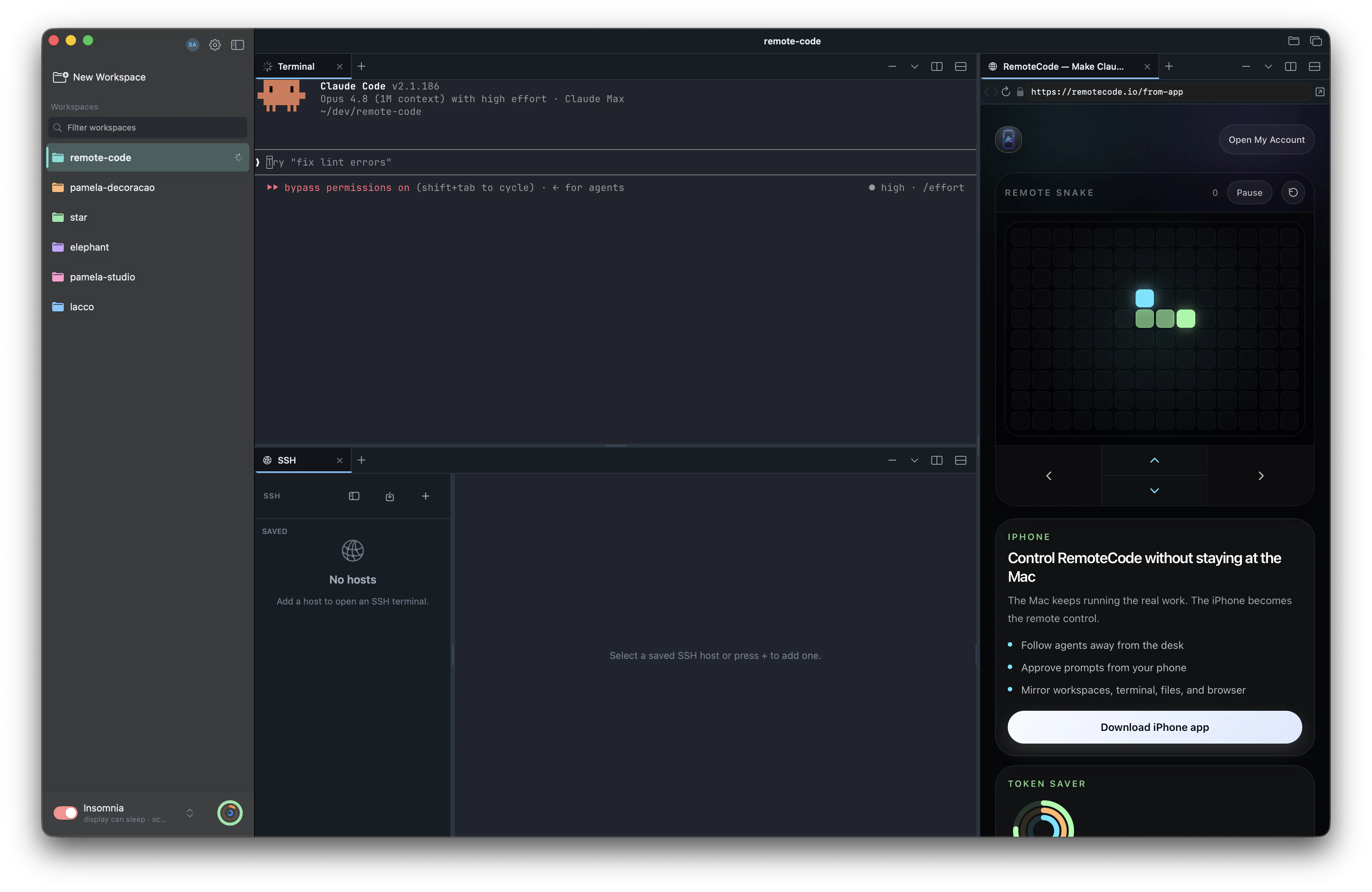Split the Terminal pane horizontally

tap(960, 66)
